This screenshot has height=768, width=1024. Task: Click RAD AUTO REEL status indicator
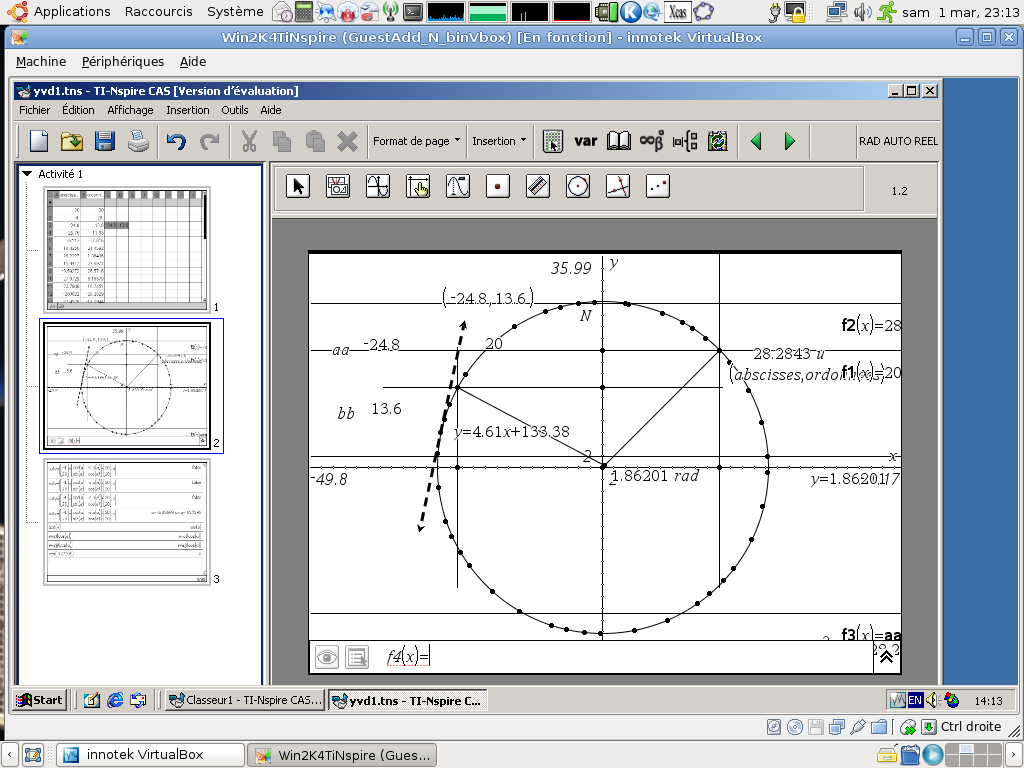click(x=898, y=141)
